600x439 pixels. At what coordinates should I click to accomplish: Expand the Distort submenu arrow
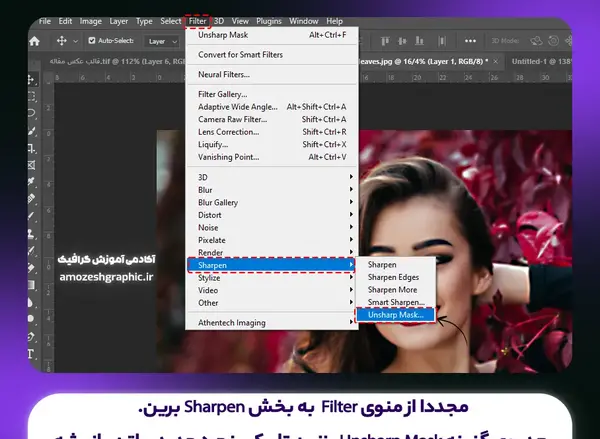point(351,214)
